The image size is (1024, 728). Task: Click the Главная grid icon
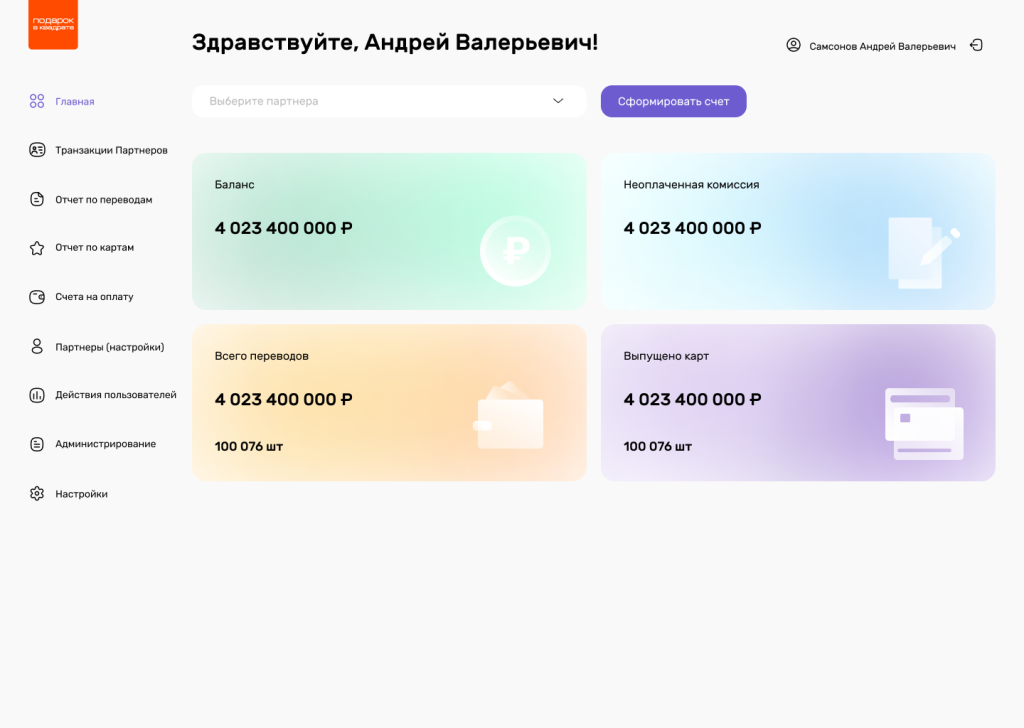point(37,101)
